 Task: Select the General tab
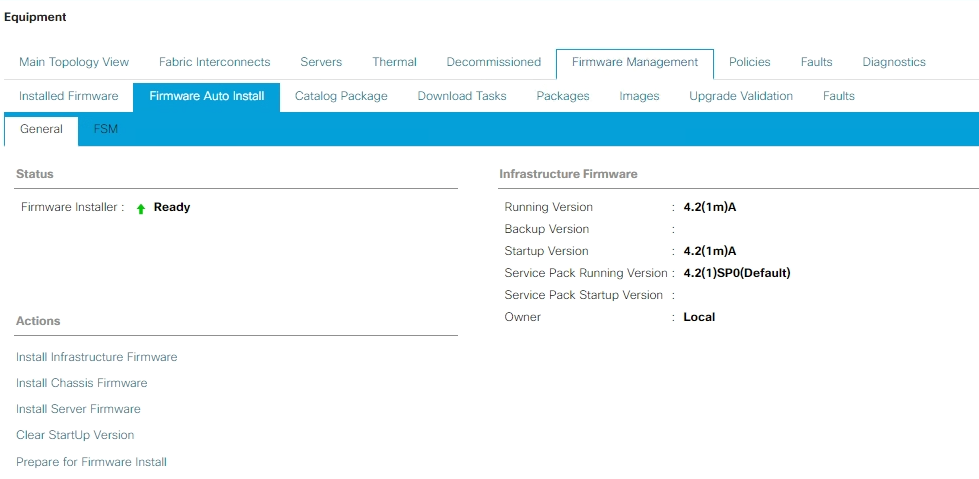(x=41, y=130)
